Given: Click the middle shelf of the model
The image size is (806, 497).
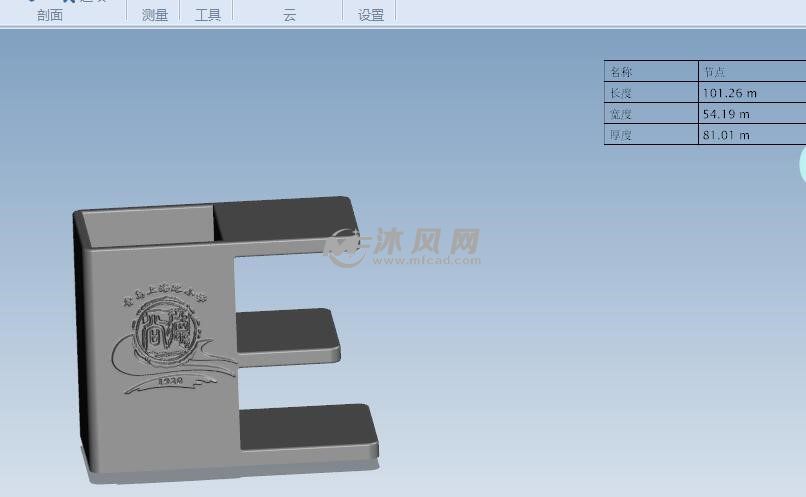Looking at the screenshot, I should [x=290, y=332].
